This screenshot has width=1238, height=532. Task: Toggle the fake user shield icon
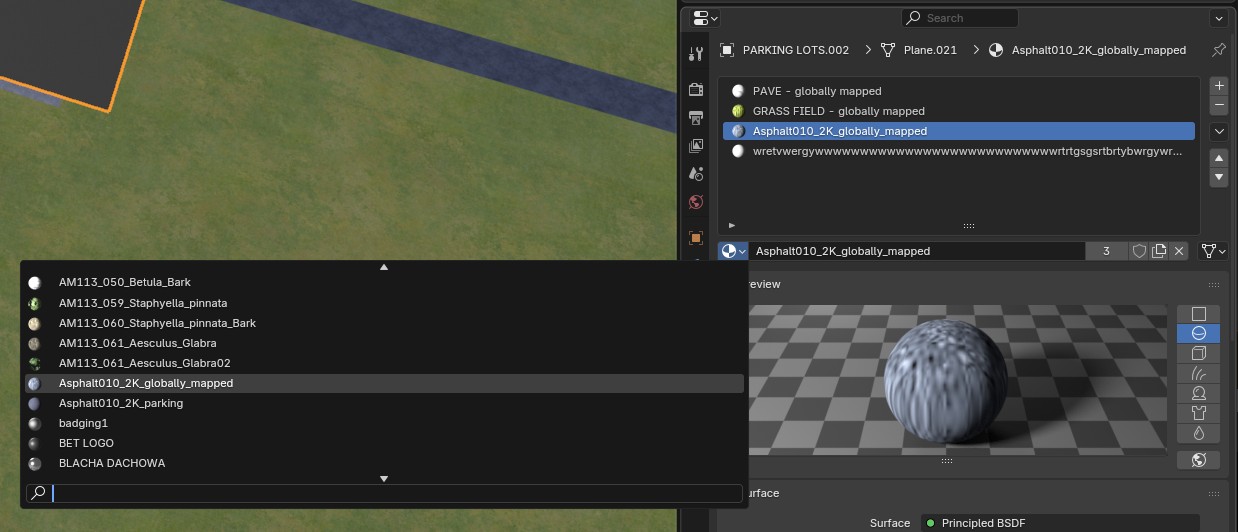click(x=1138, y=251)
